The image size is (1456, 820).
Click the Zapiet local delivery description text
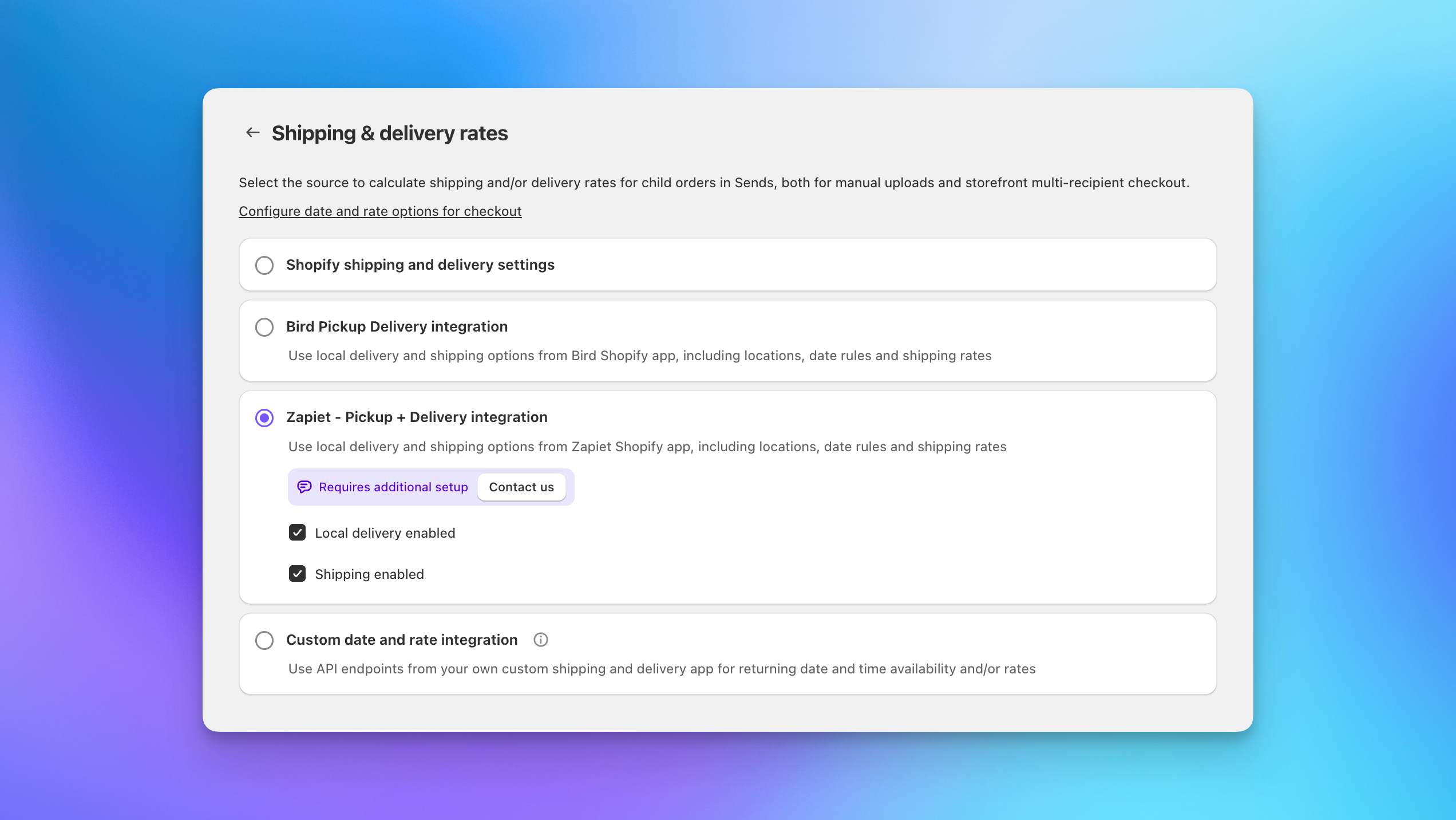[x=647, y=447]
